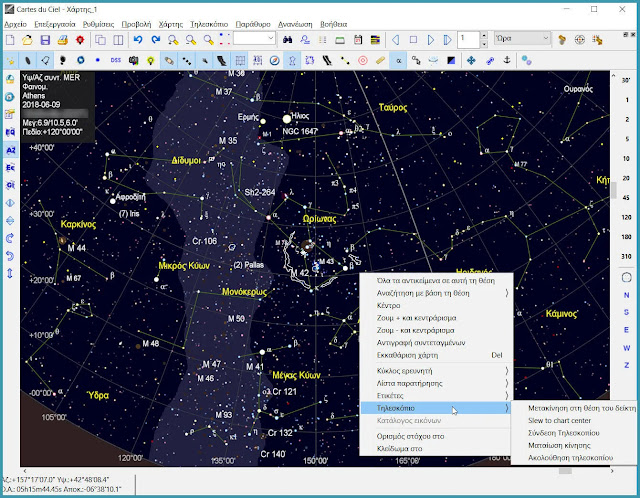The width and height of the screenshot is (640, 498).
Task: Open the 'Ώρα' time unit dropdown
Action: pos(546,38)
